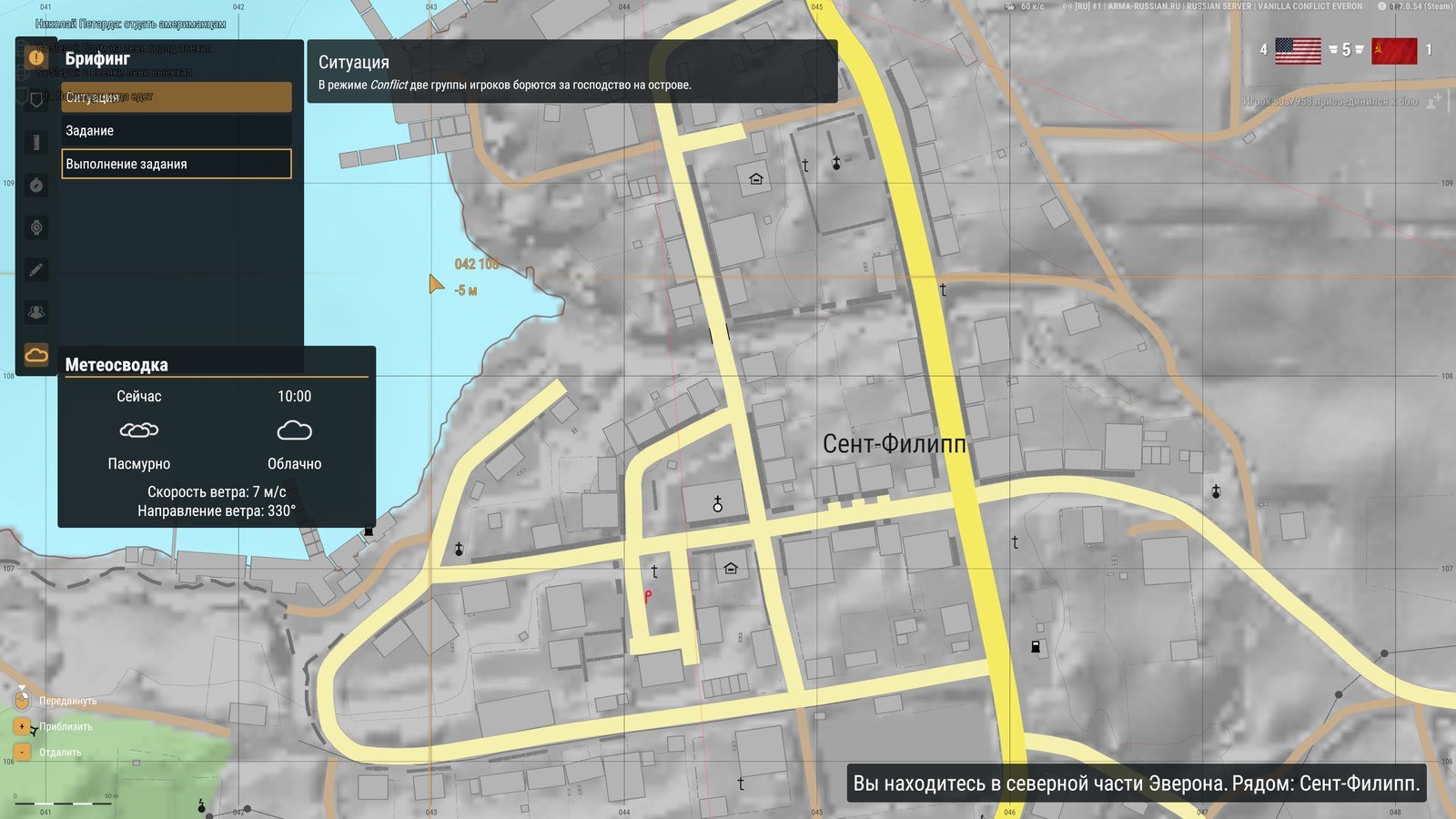The image size is (1456, 819).
Task: Open the players group icon in sidebar
Action: point(36,312)
